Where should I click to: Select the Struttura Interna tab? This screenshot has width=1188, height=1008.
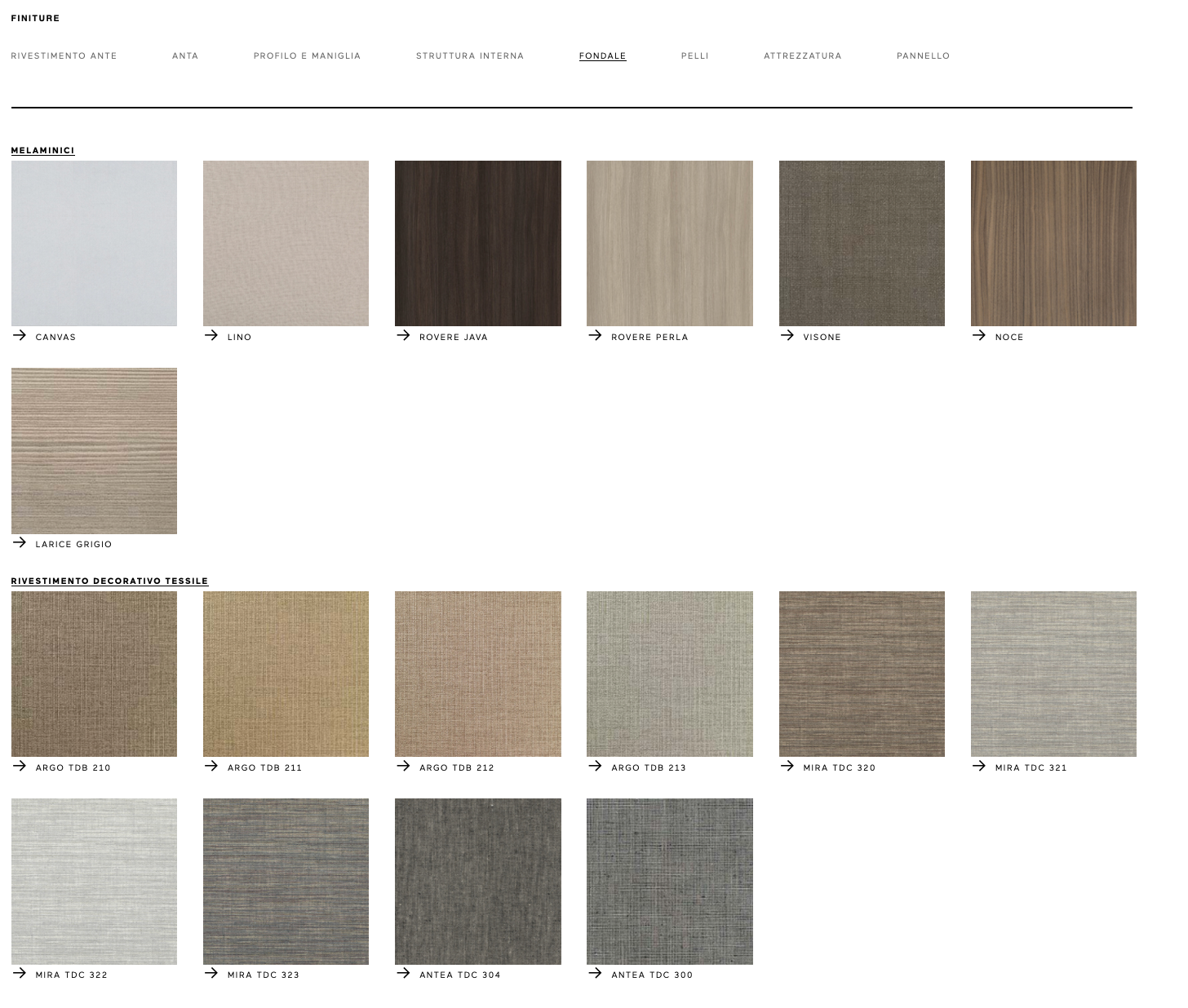pos(470,56)
